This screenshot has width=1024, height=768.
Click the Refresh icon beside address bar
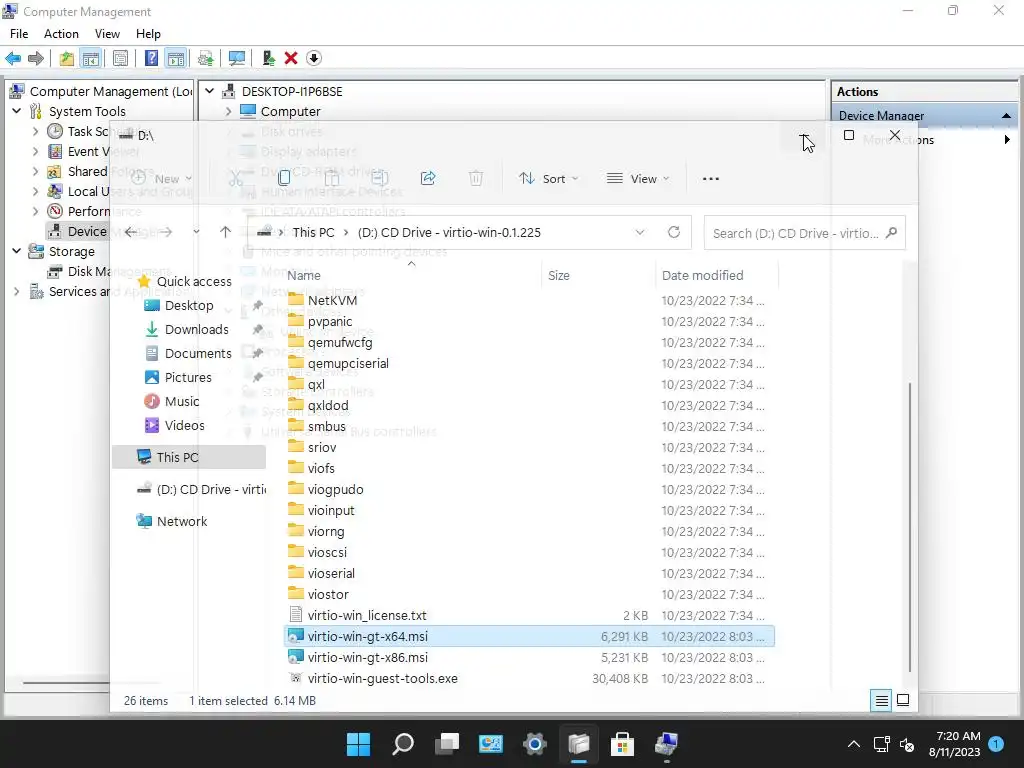(x=674, y=232)
